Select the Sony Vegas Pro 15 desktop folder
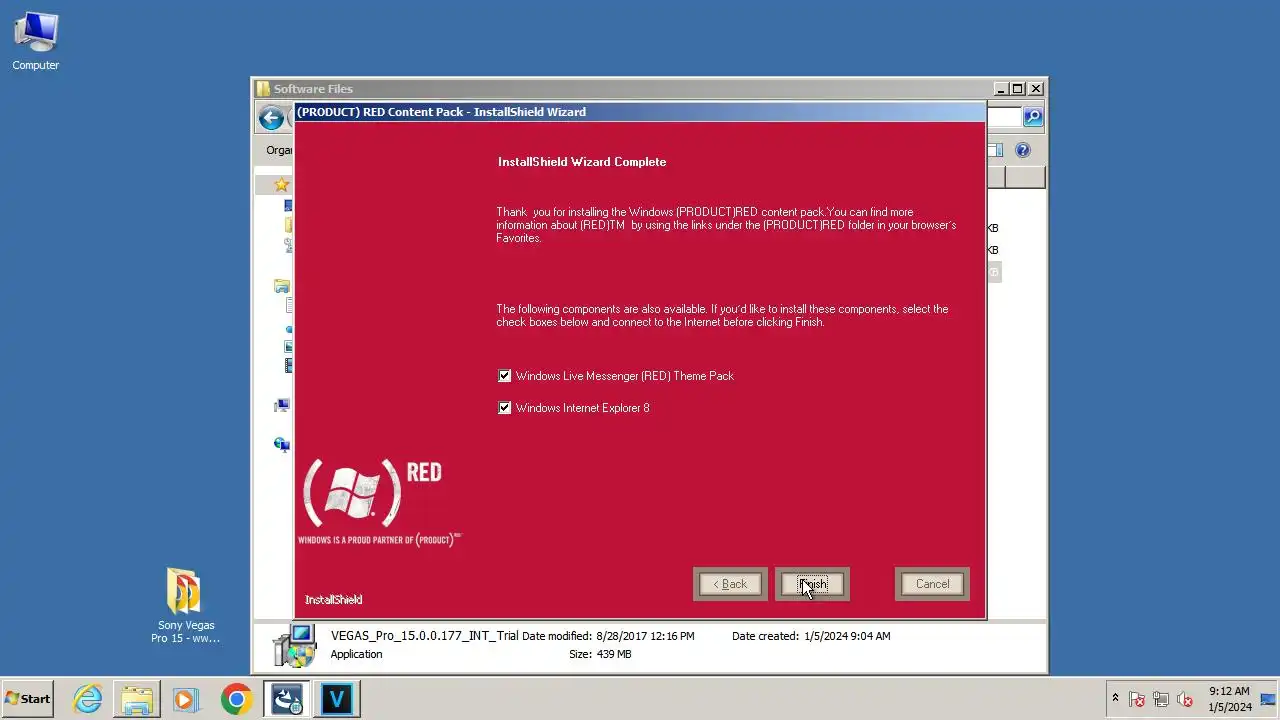This screenshot has width=1280, height=720. pos(185,606)
